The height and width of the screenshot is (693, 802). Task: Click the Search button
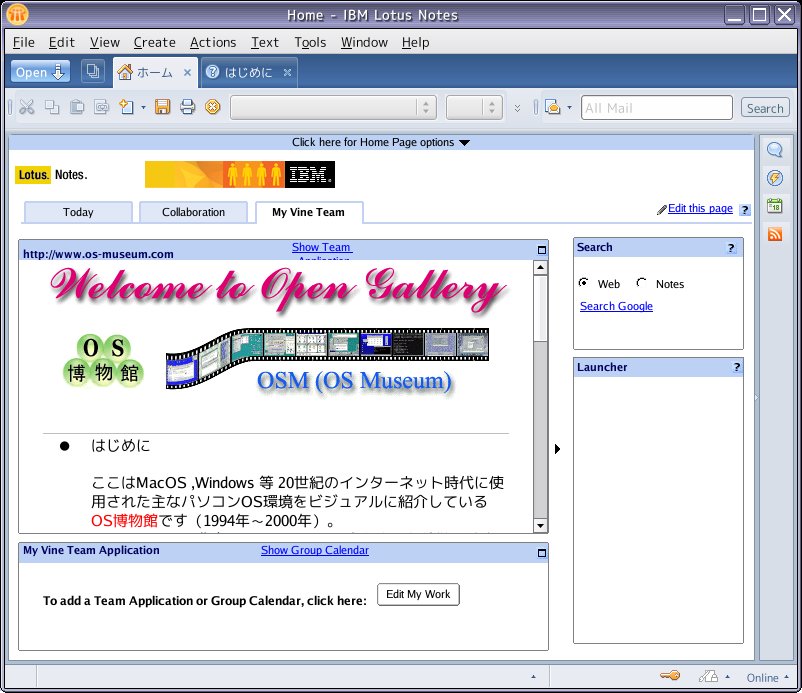pyautogui.click(x=765, y=108)
